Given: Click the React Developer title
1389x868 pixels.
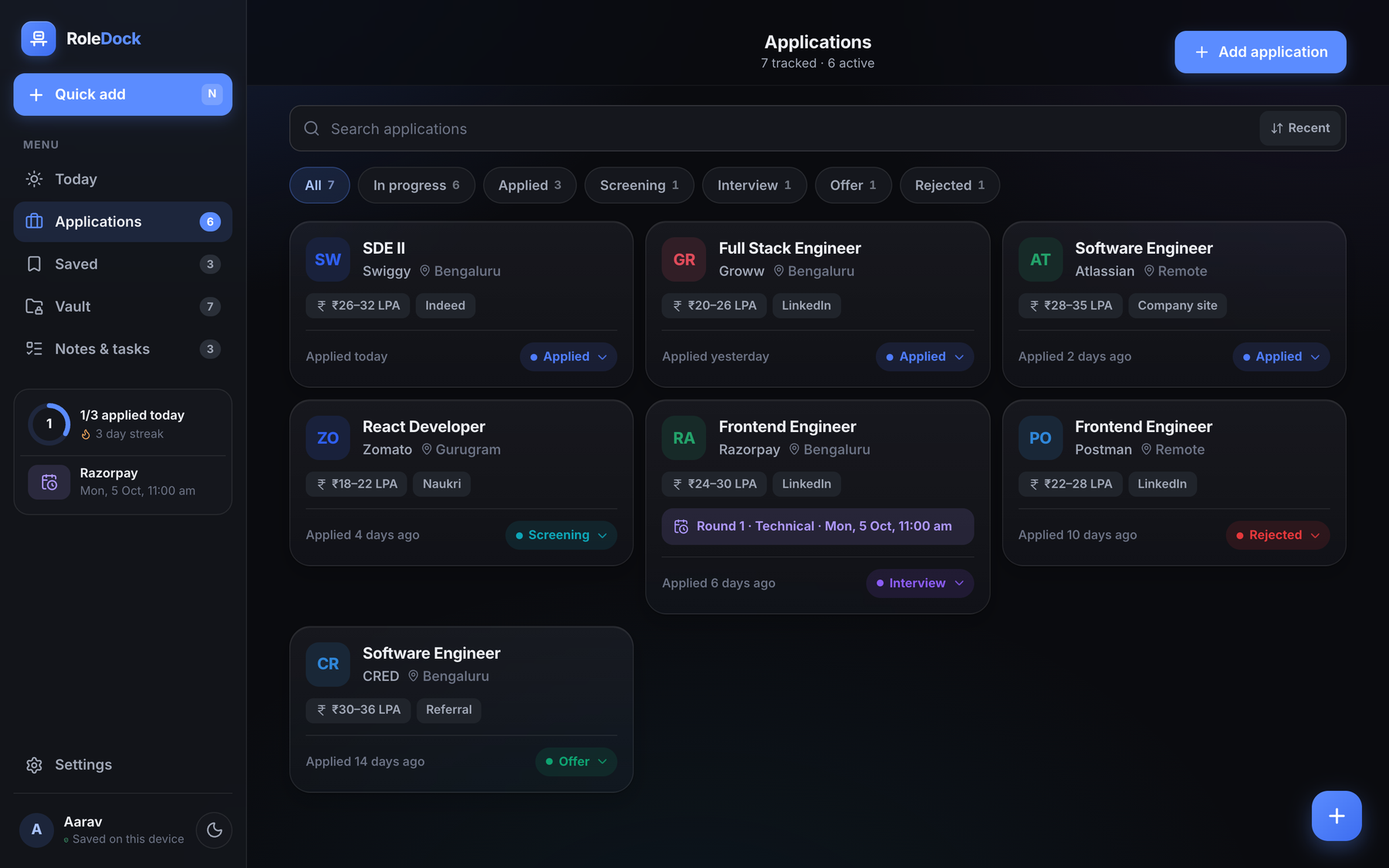Looking at the screenshot, I should pos(424,427).
